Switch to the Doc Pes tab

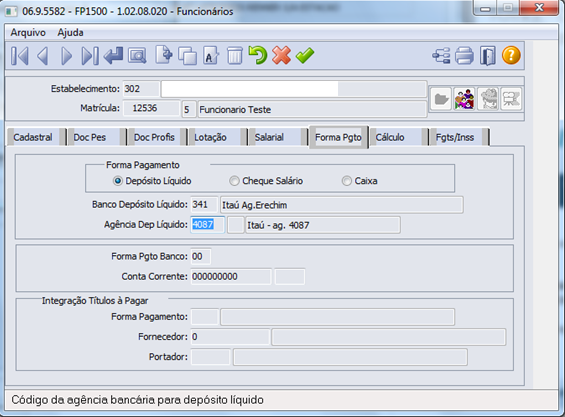click(97, 137)
